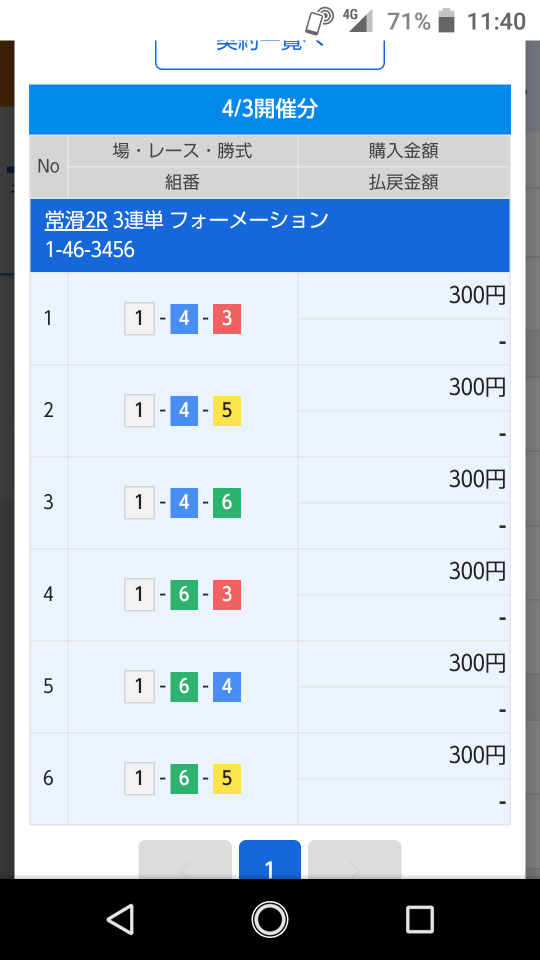Tap the partially visible 一覧 button at top
Image resolution: width=540 pixels, height=960 pixels.
[269, 55]
